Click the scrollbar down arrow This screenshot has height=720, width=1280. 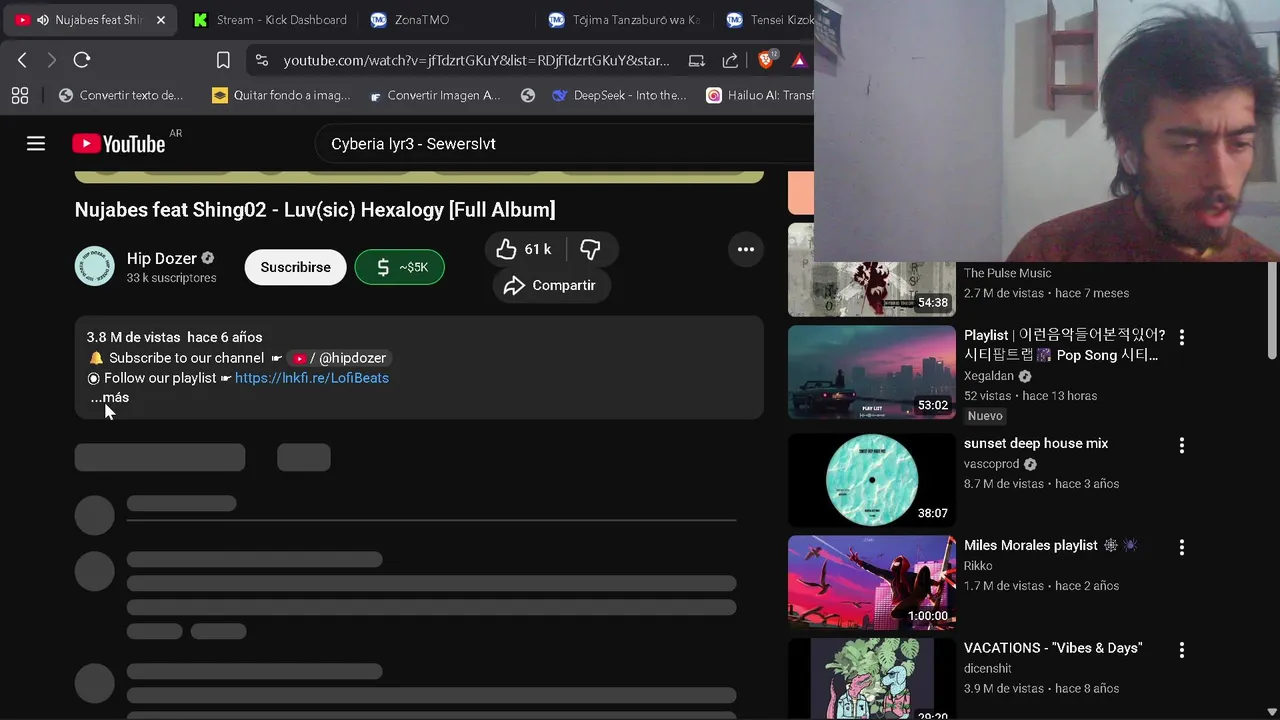1272,712
